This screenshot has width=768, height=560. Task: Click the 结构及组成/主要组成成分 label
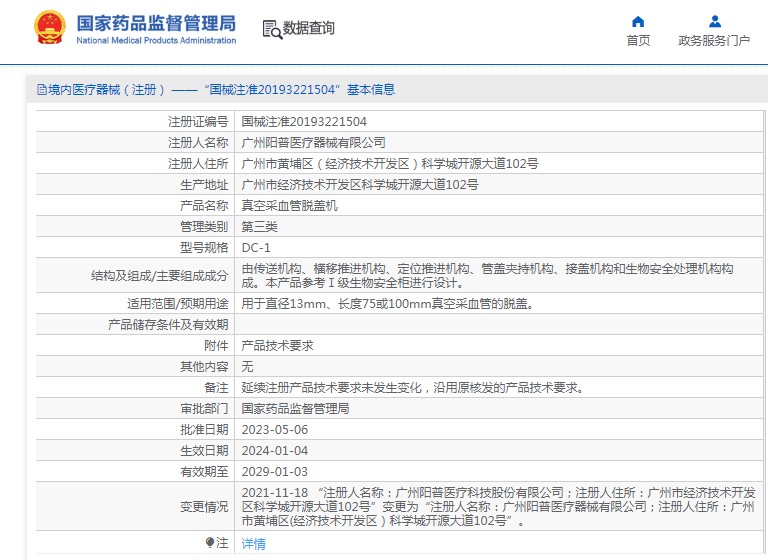160,276
